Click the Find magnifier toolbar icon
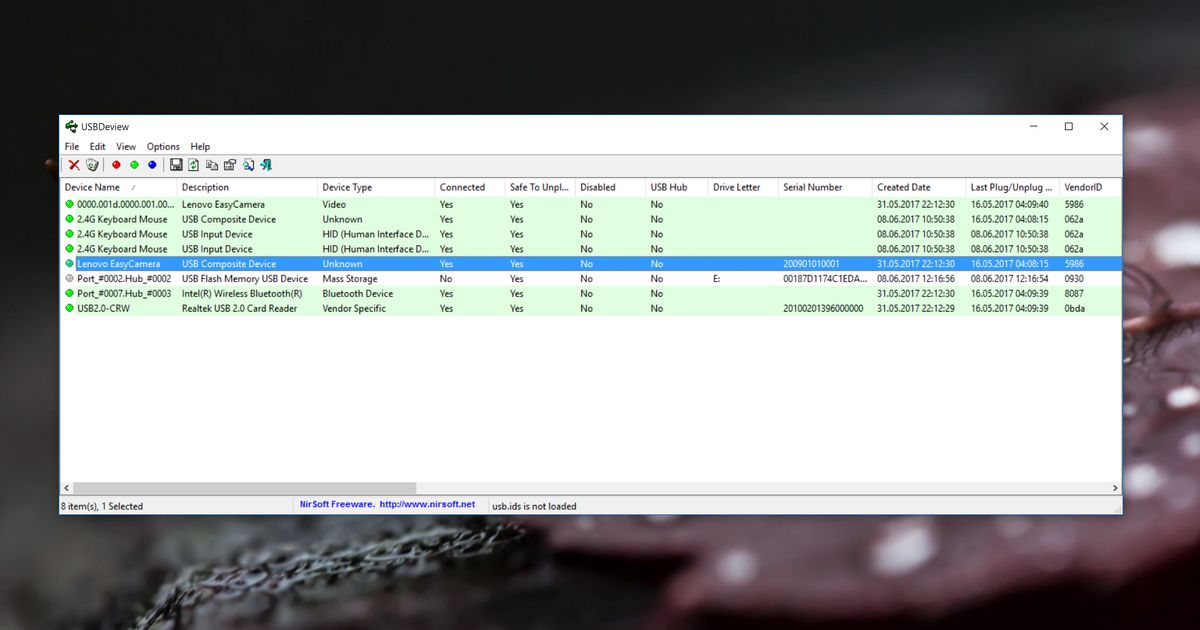 [250, 164]
